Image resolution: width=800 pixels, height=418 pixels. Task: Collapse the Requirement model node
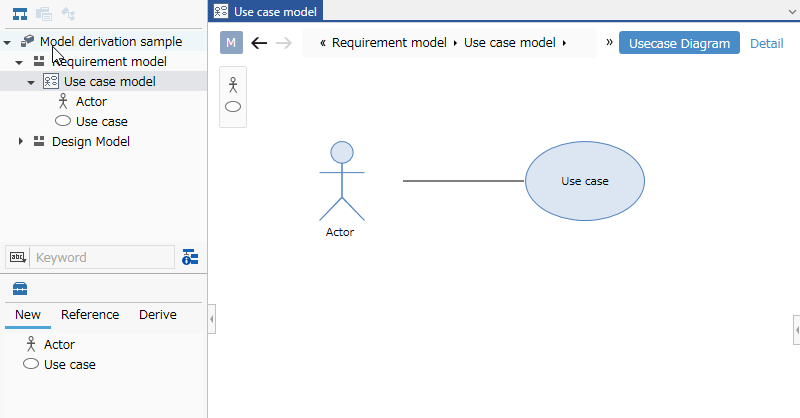(19, 62)
